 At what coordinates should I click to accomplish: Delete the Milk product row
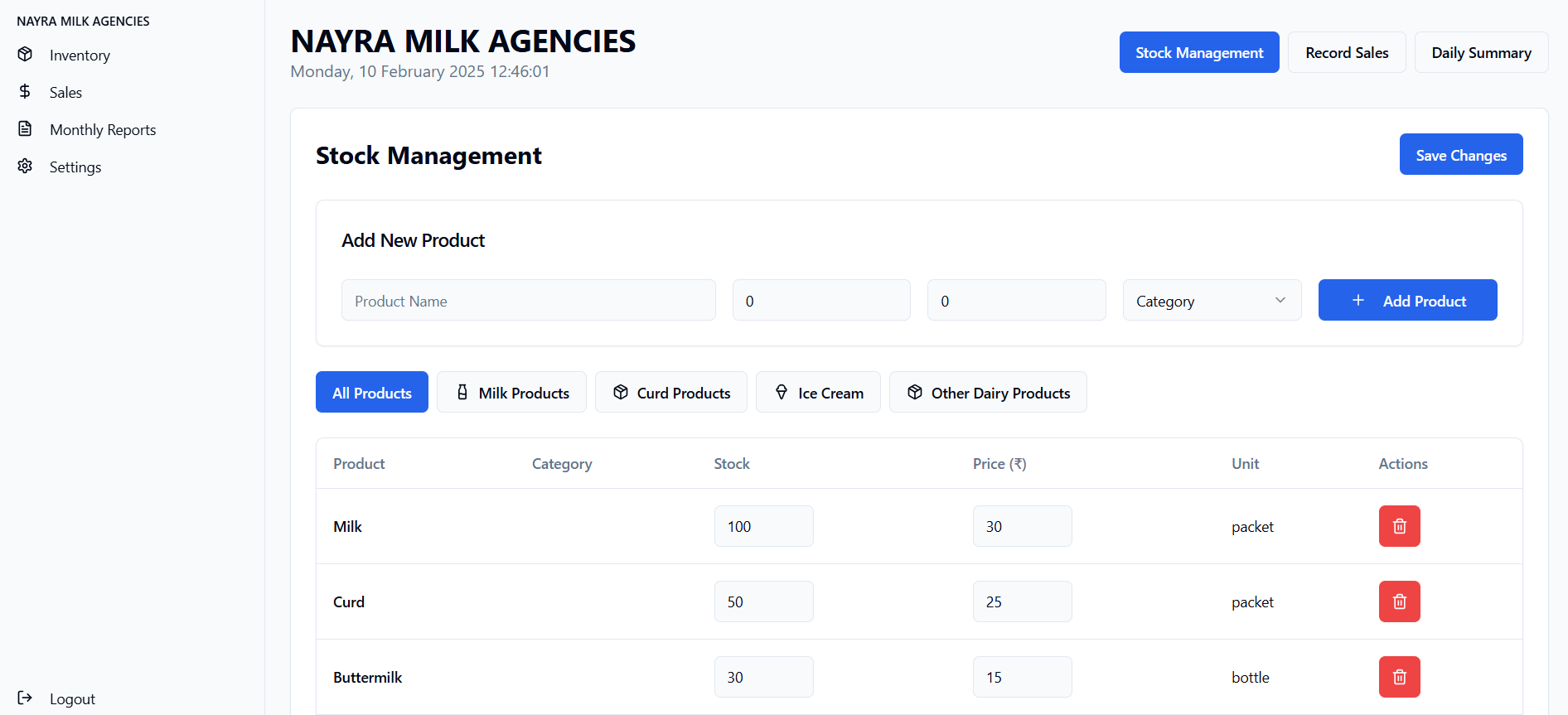(x=1399, y=526)
